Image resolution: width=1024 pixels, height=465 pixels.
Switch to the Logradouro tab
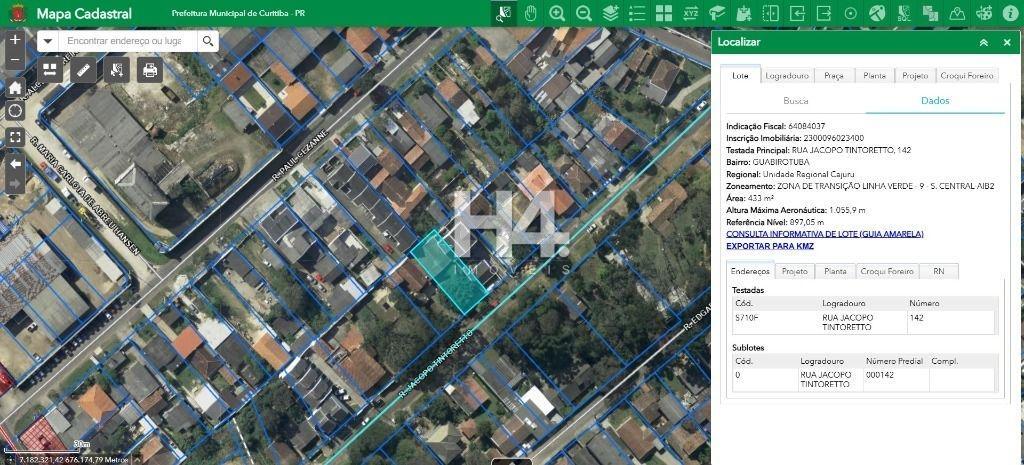(786, 76)
